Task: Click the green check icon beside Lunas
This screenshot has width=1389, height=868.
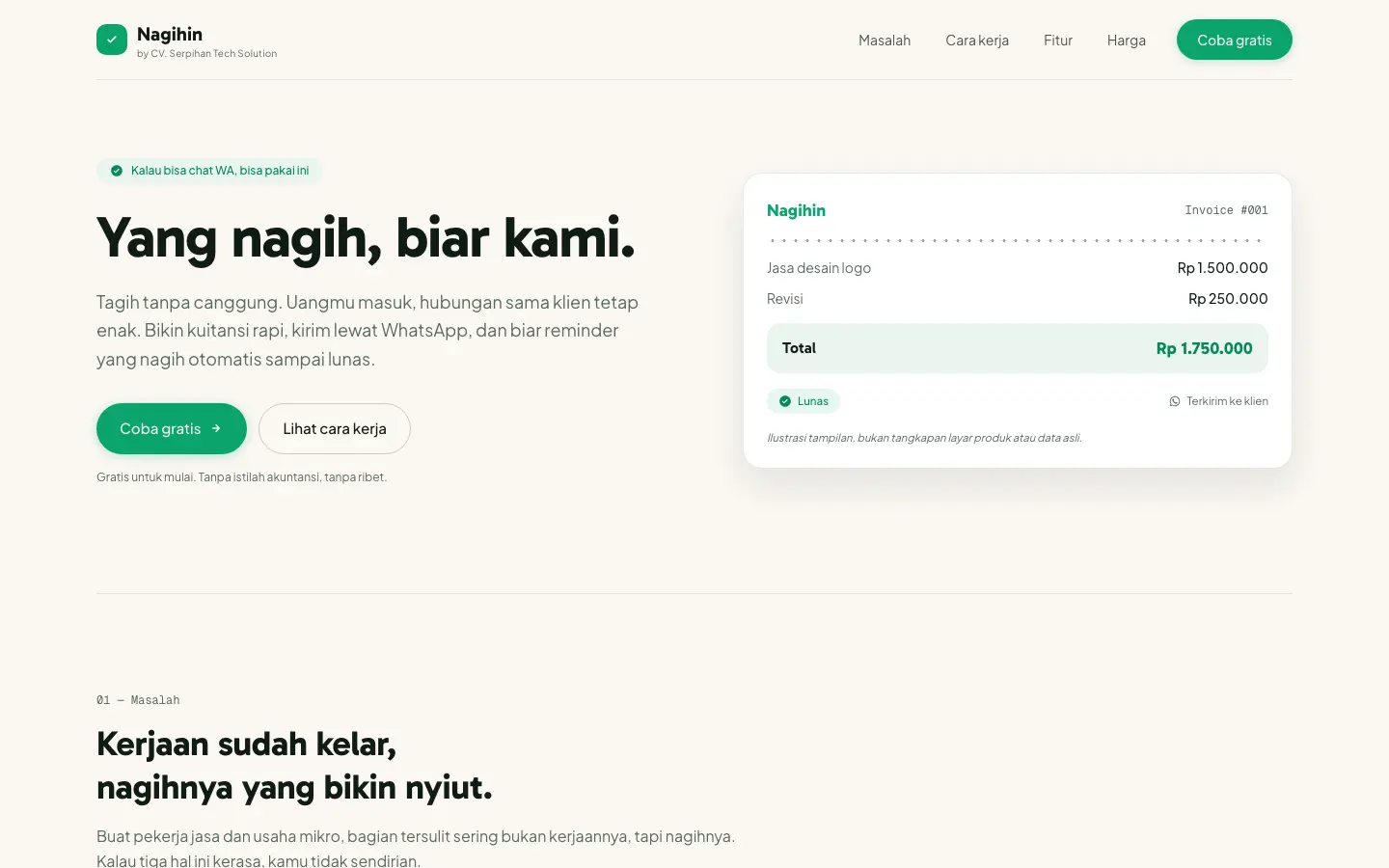Action: 785,401
